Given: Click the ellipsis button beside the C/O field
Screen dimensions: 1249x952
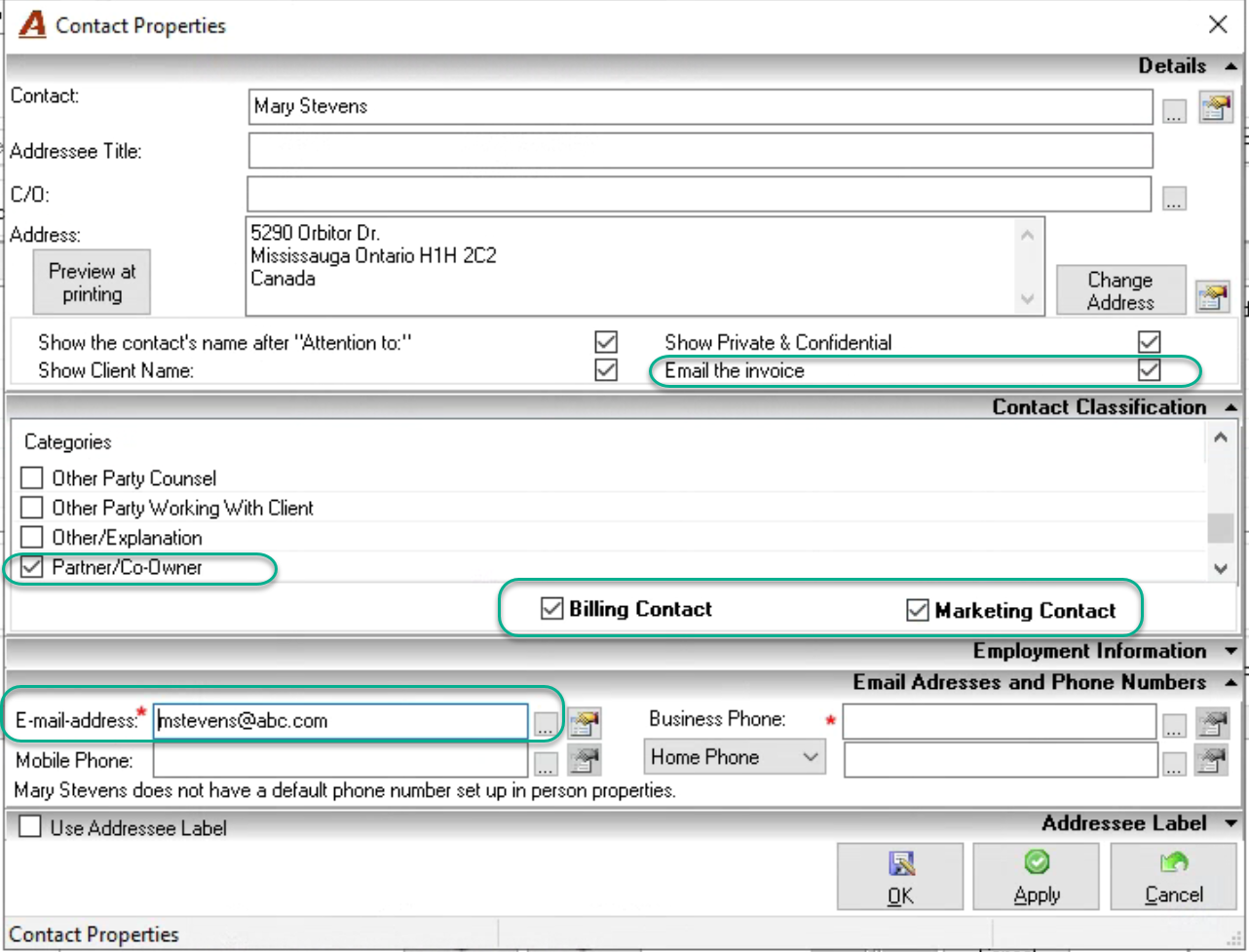Looking at the screenshot, I should [1174, 198].
